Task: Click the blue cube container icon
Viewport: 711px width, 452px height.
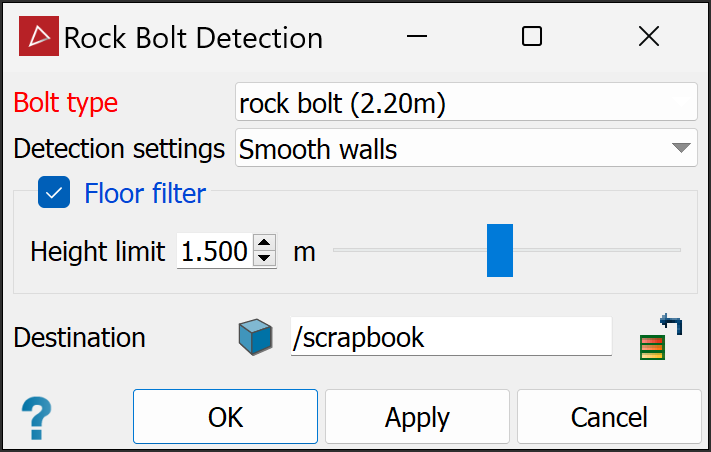Action: coord(255,337)
